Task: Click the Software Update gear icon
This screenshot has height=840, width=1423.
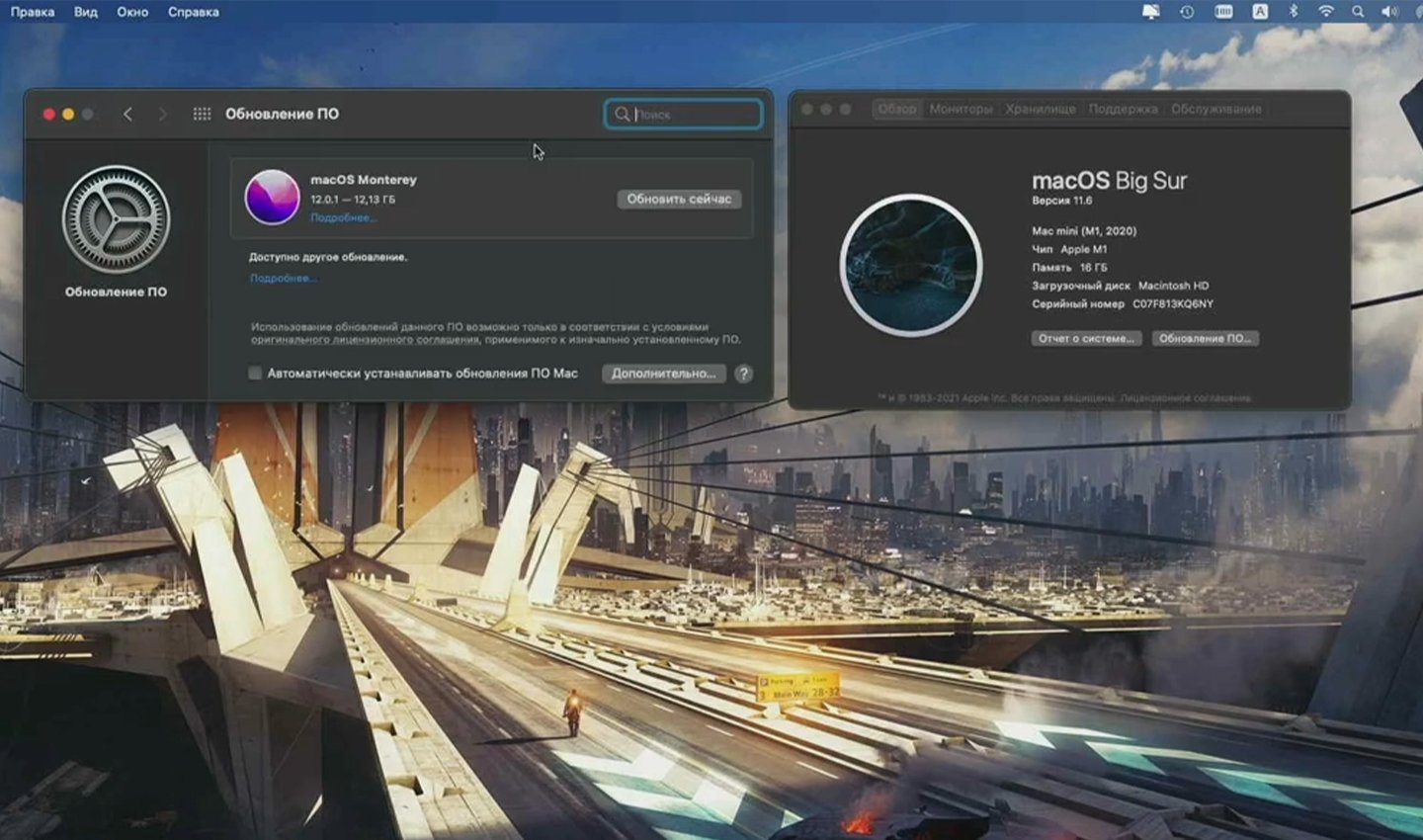Action: [x=116, y=219]
